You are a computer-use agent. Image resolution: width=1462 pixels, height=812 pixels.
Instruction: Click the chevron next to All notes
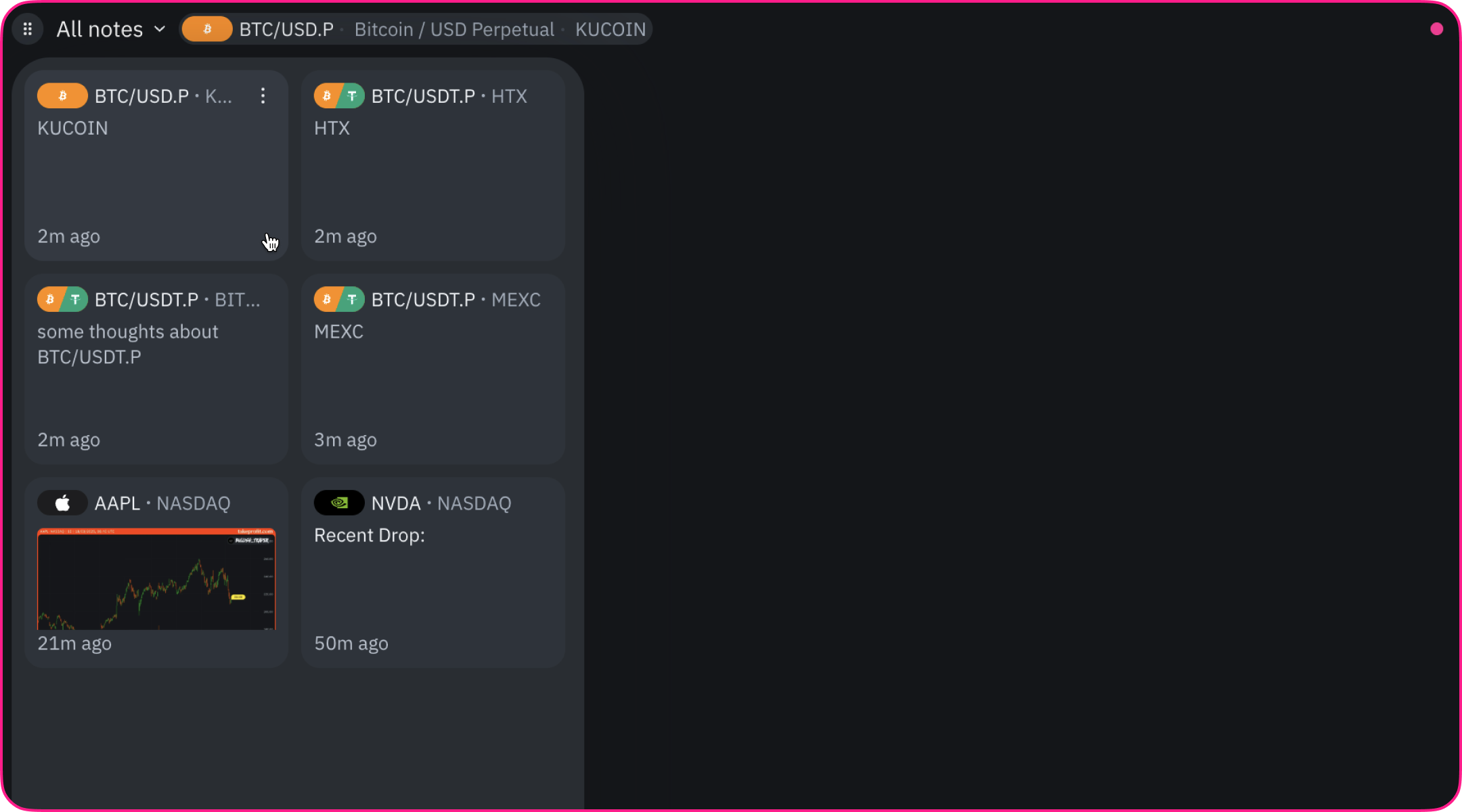[x=160, y=29]
